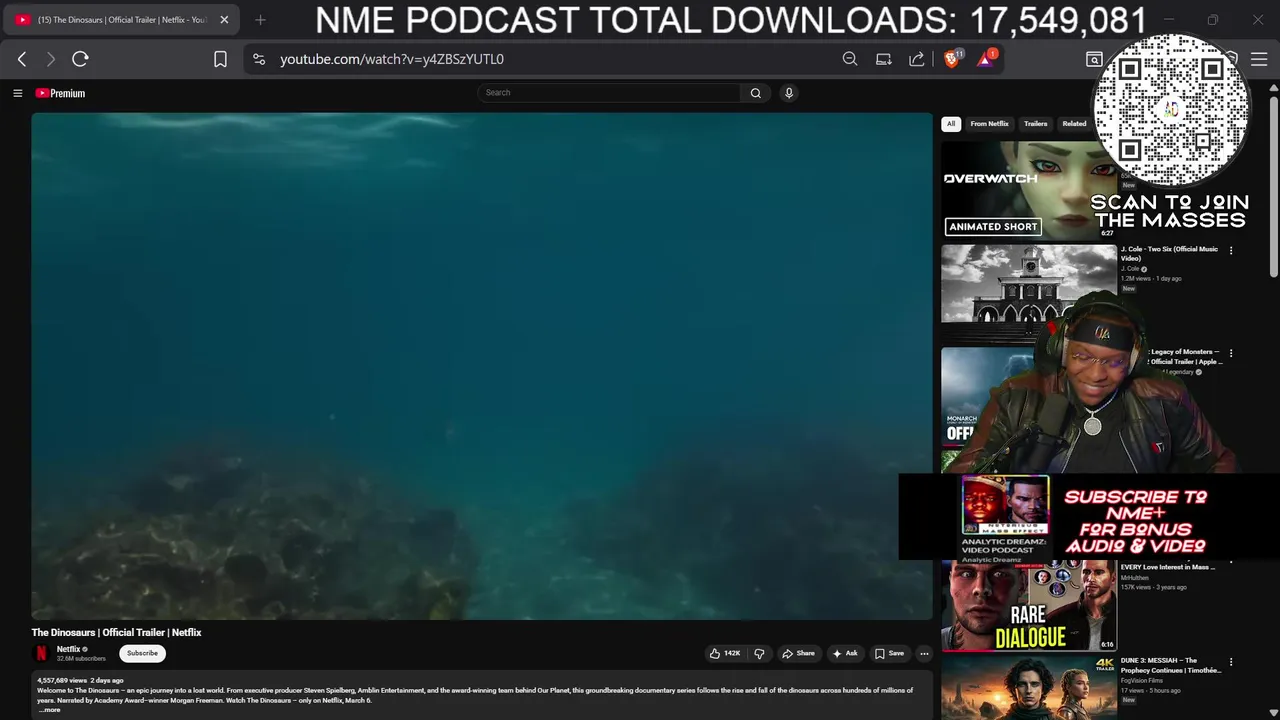
Task: Start voice search with microphone icon
Action: [x=789, y=93]
